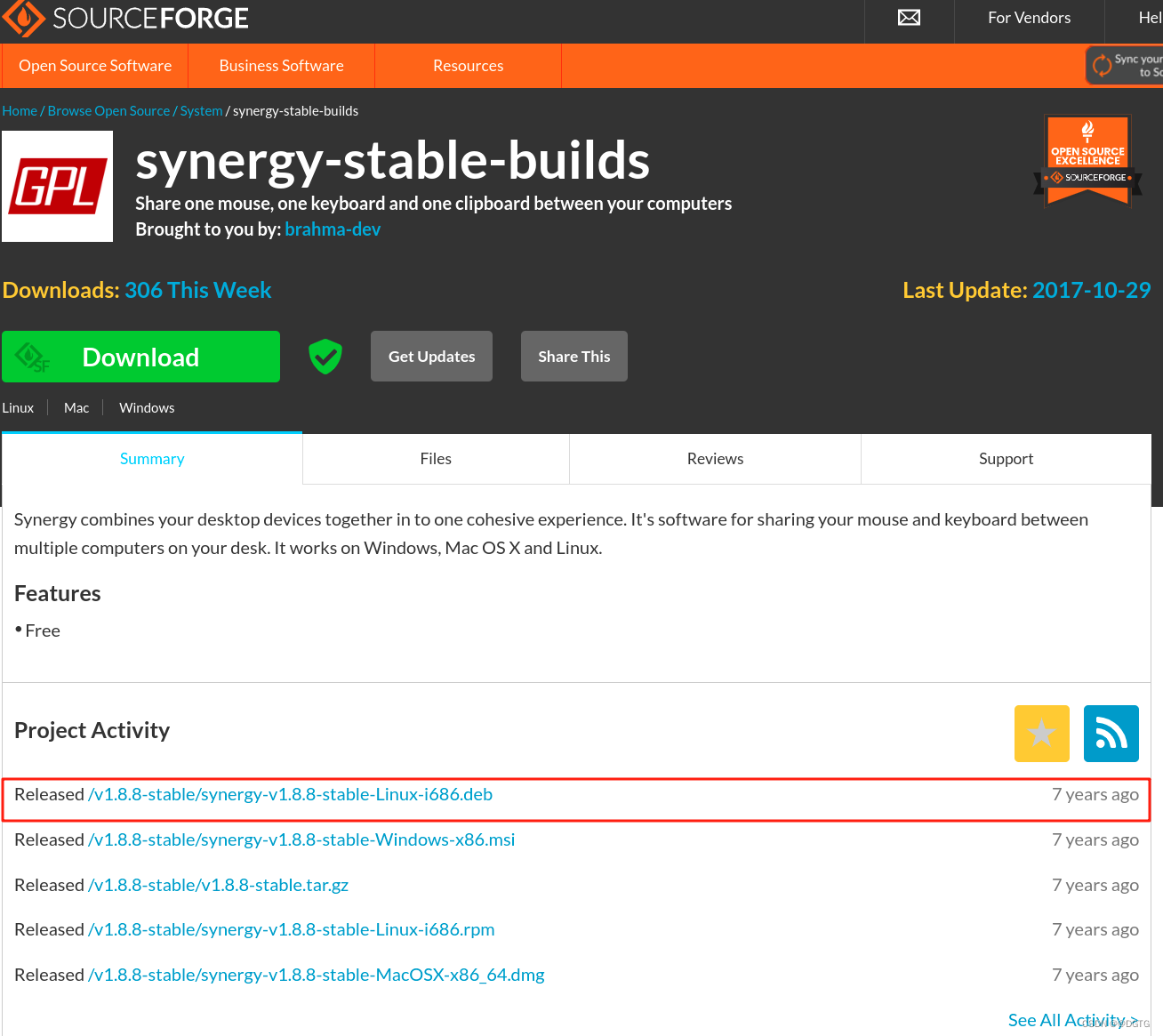Image resolution: width=1163 pixels, height=1036 pixels.
Task: Click the SourceForge logo in header
Action: 125,18
